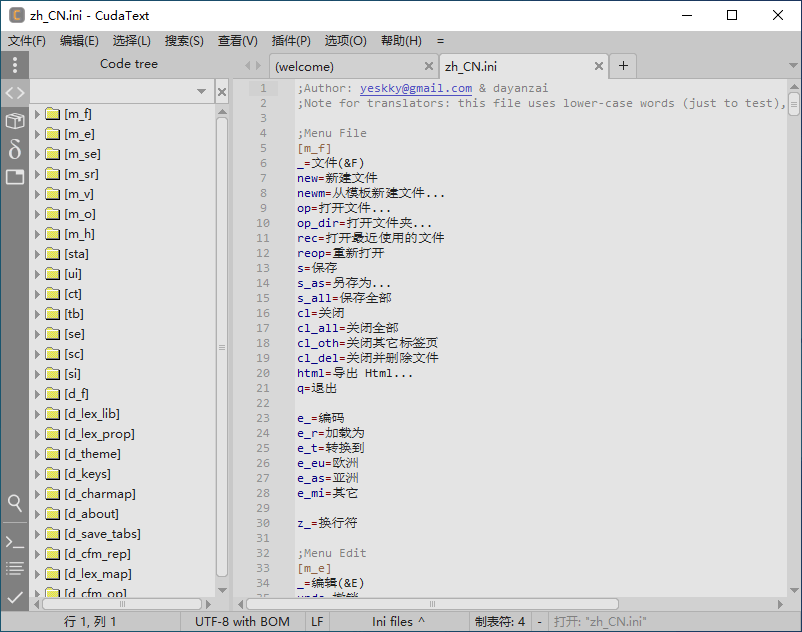Expand the [m_e] tree node
The image size is (802, 632).
point(37,134)
